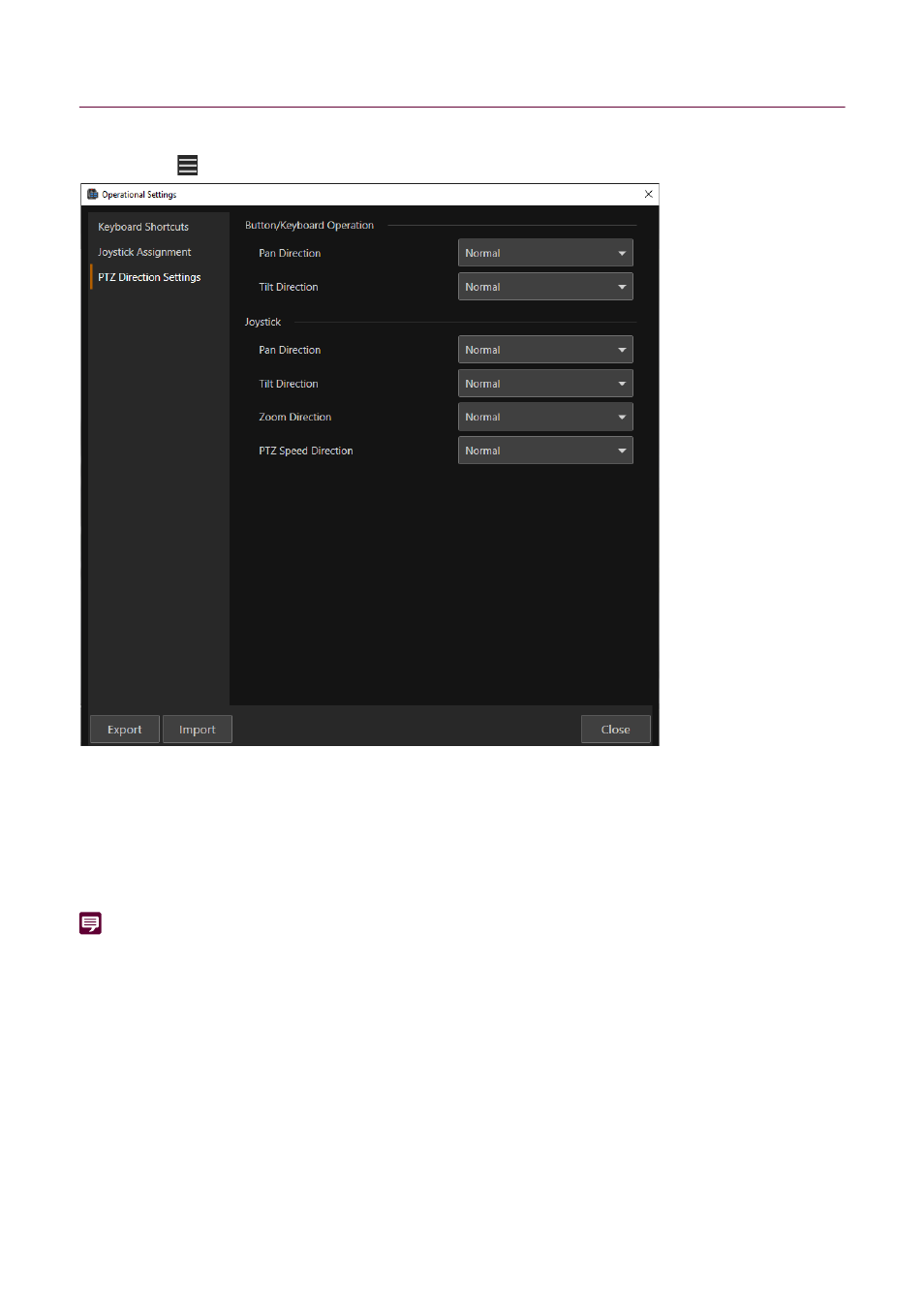Click the Joystick section header label
Image resolution: width=924 pixels, height=1308 pixels.
pyautogui.click(x=262, y=322)
